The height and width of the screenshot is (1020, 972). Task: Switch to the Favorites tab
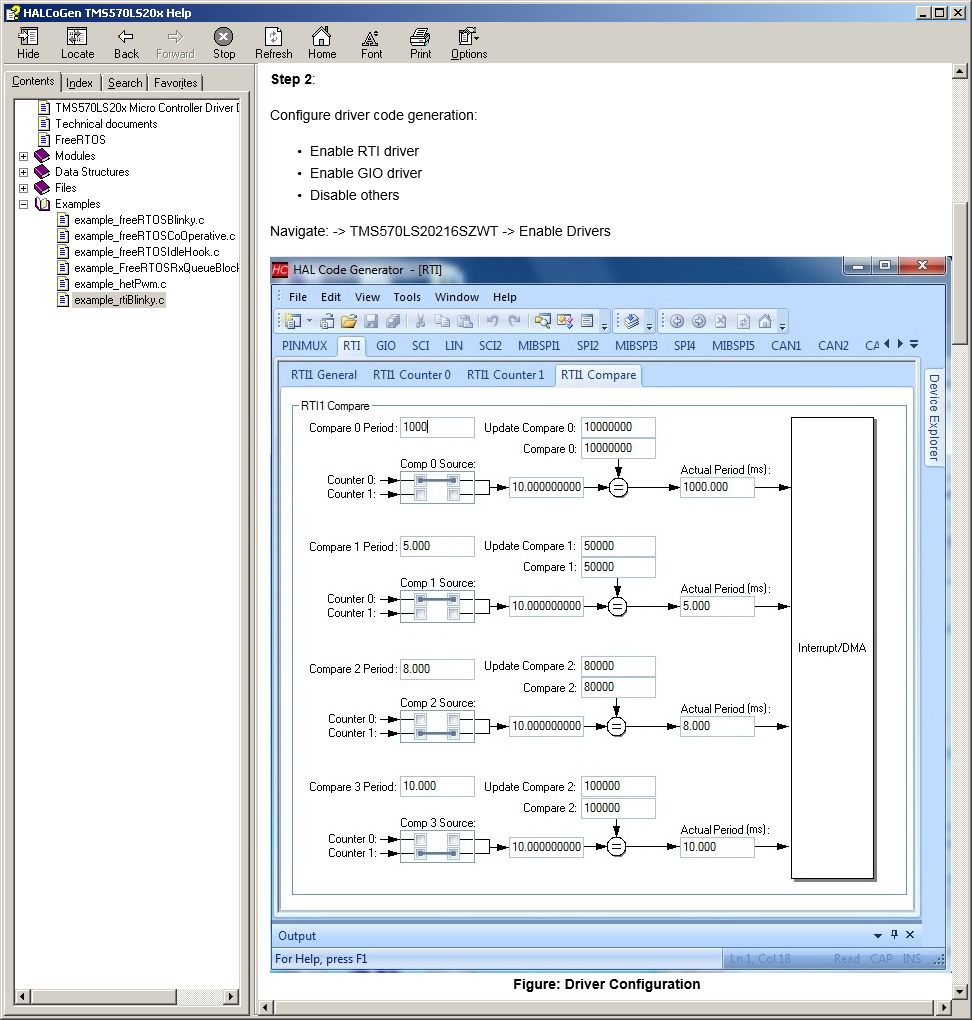pos(176,83)
